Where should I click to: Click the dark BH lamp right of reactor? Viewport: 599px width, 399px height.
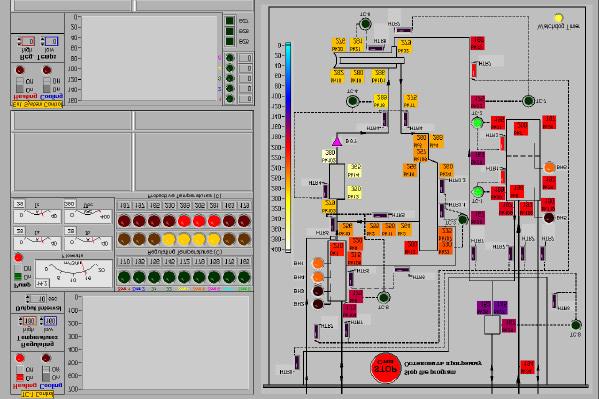[x=549, y=217]
